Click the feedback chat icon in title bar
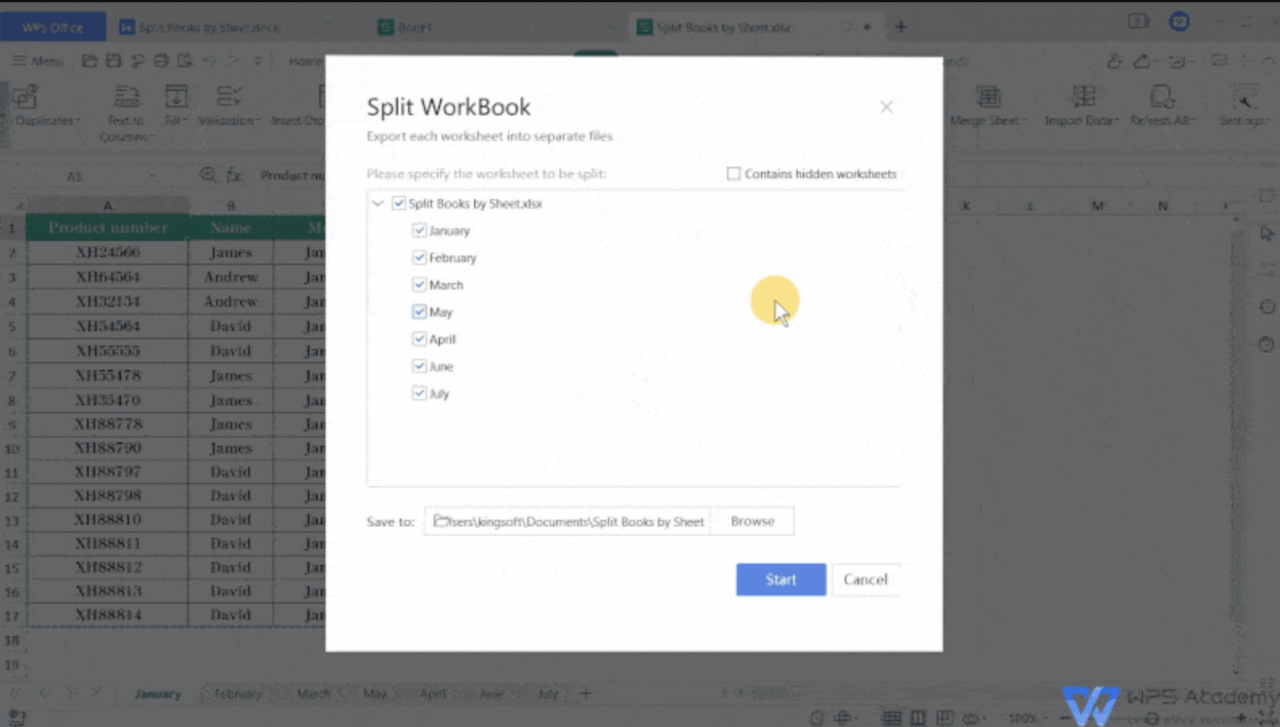The image size is (1280, 727). tap(1180, 21)
